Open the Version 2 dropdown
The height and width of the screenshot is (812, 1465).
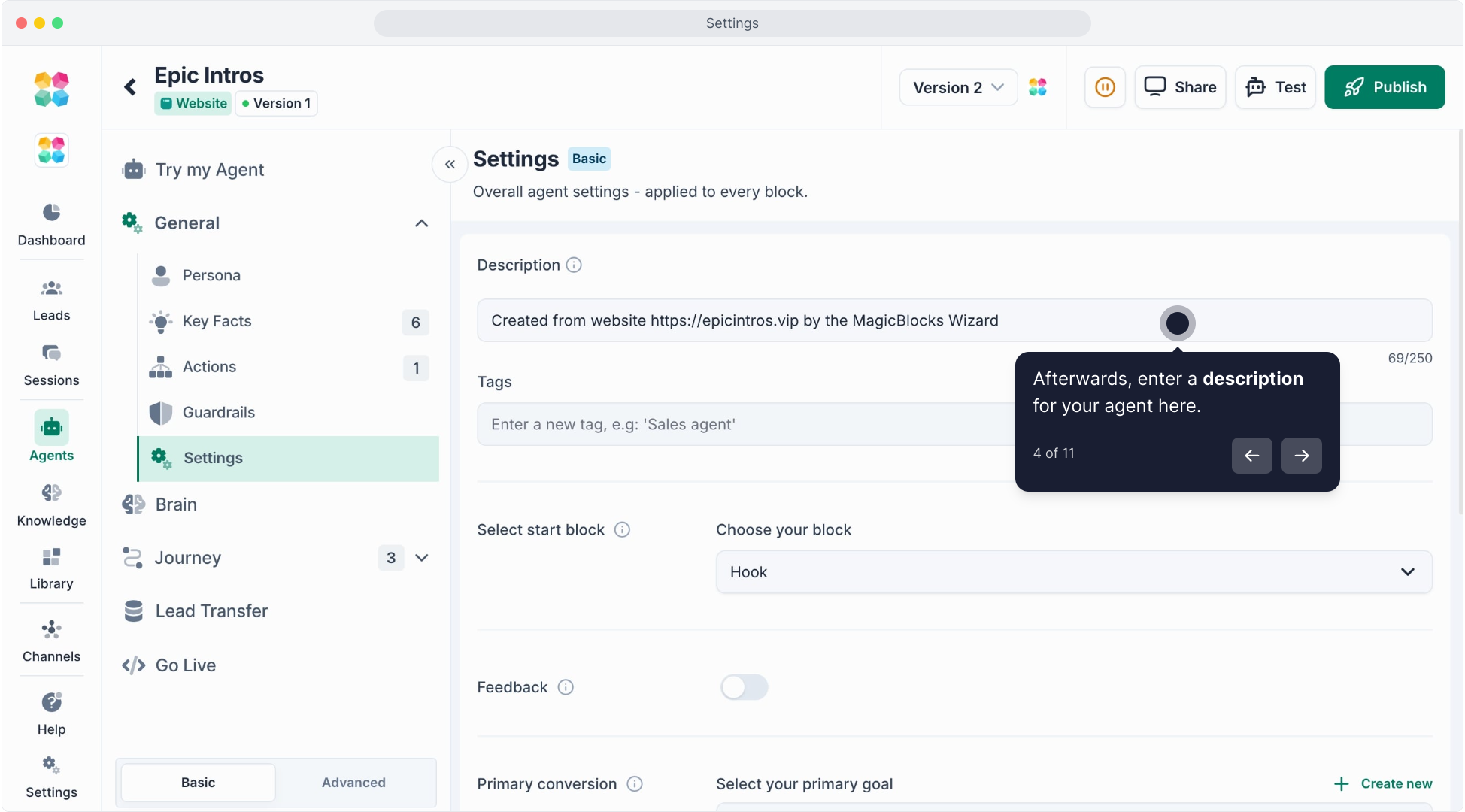[x=957, y=87]
